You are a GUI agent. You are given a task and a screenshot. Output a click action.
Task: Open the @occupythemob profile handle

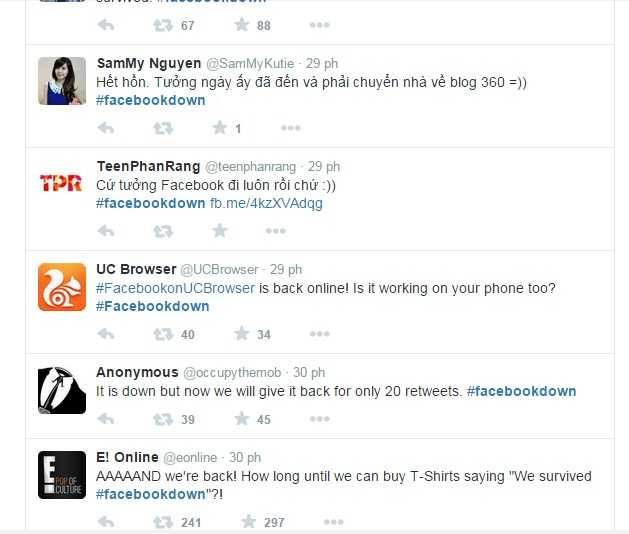click(232, 373)
